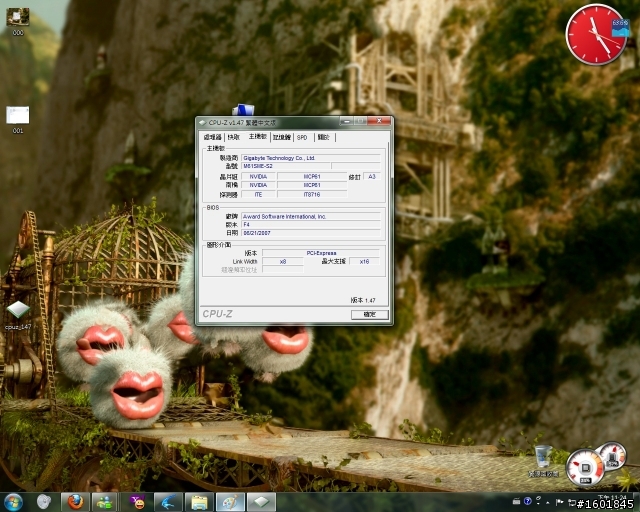Click the blue help question mark tray icon
This screenshot has height=512, width=640.
pos(527,501)
